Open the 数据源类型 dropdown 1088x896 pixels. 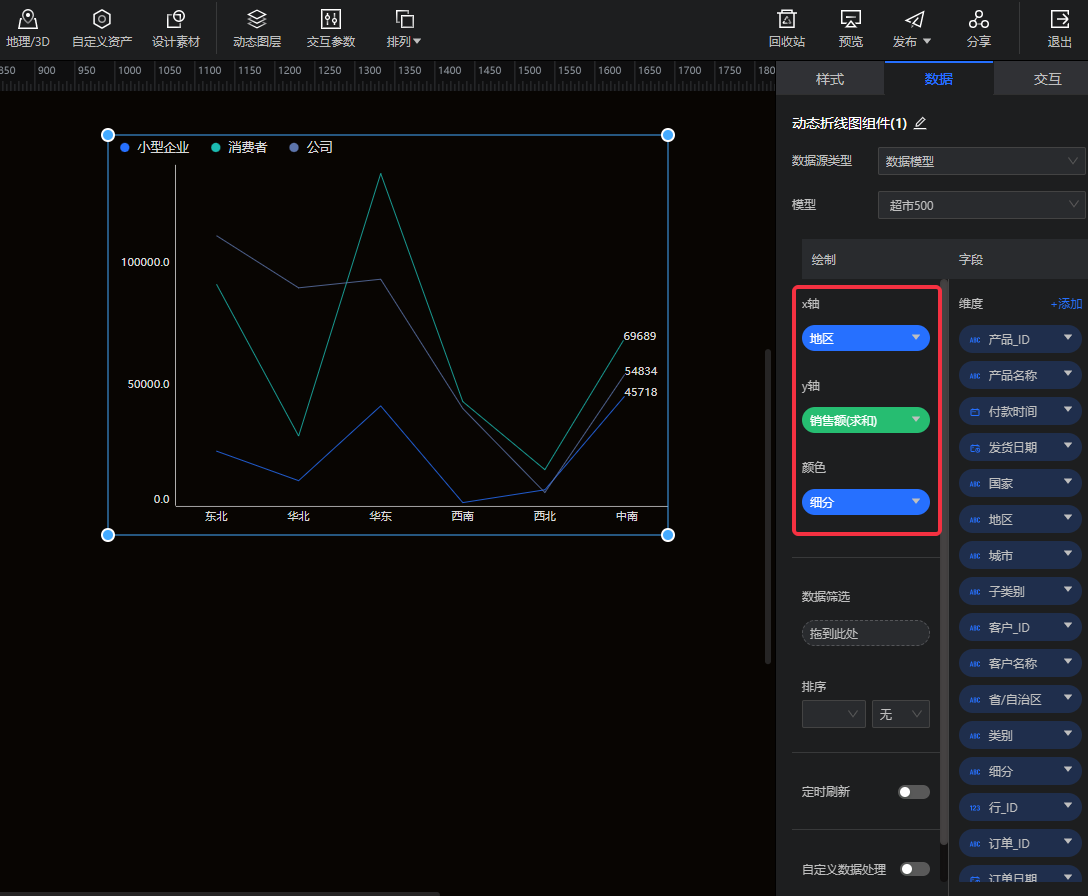pyautogui.click(x=981, y=161)
